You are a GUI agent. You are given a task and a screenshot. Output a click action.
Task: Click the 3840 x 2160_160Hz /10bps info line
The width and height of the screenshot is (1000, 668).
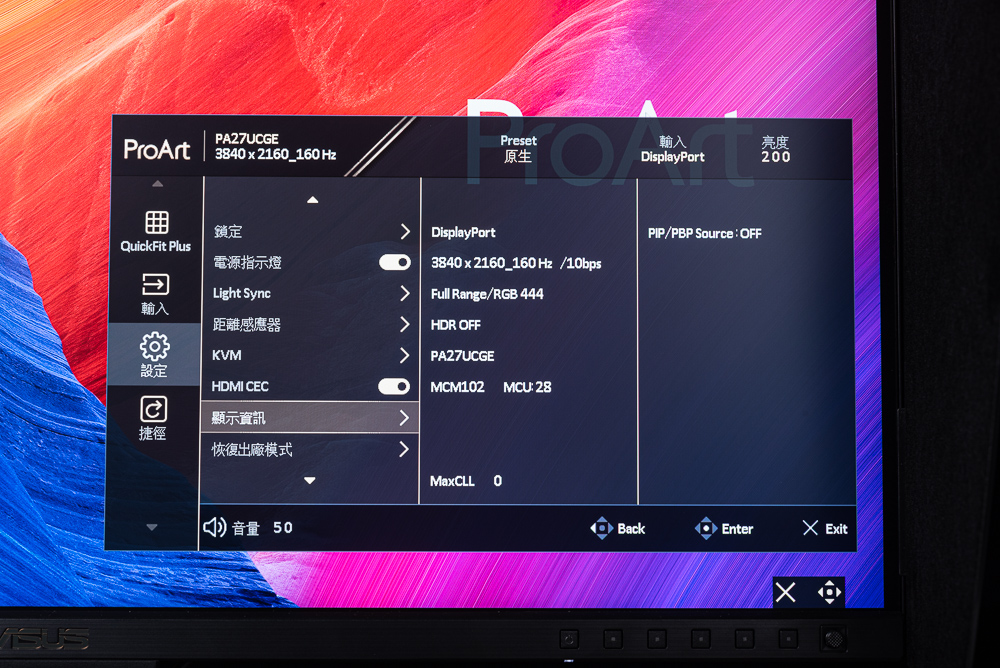(516, 263)
